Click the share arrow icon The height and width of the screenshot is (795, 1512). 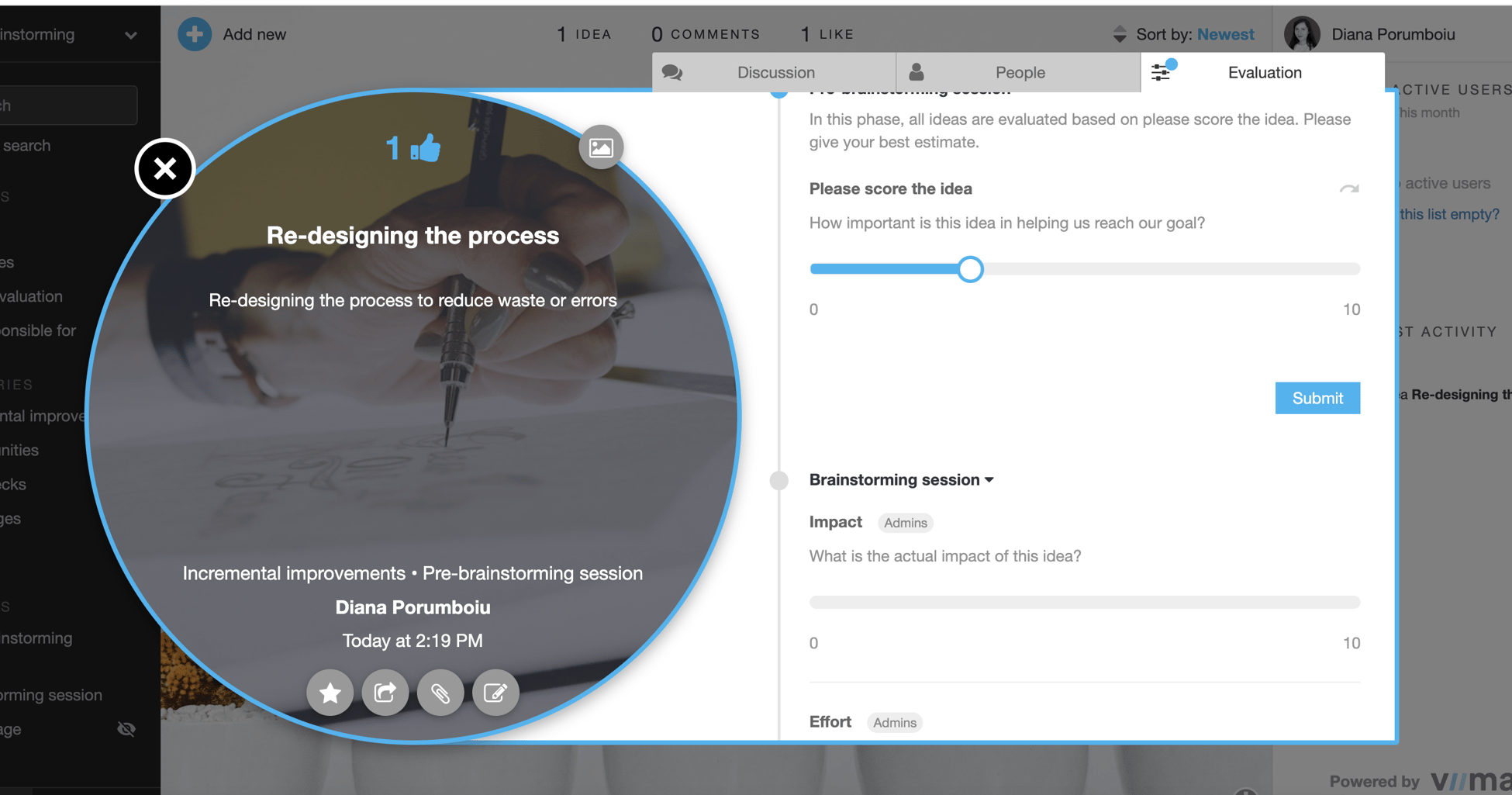pyautogui.click(x=385, y=693)
